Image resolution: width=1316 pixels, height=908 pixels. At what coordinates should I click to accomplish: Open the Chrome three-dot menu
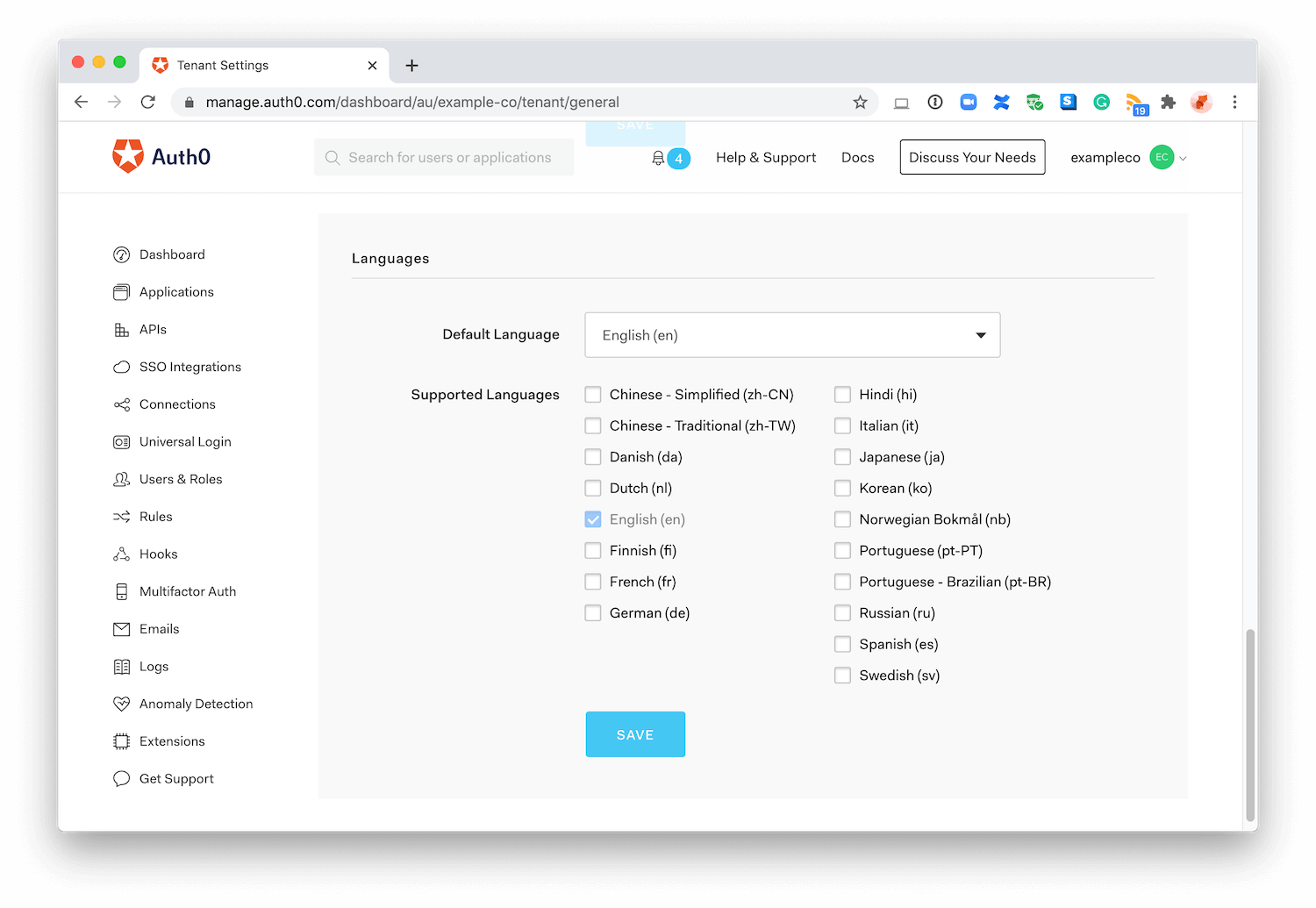click(1234, 102)
